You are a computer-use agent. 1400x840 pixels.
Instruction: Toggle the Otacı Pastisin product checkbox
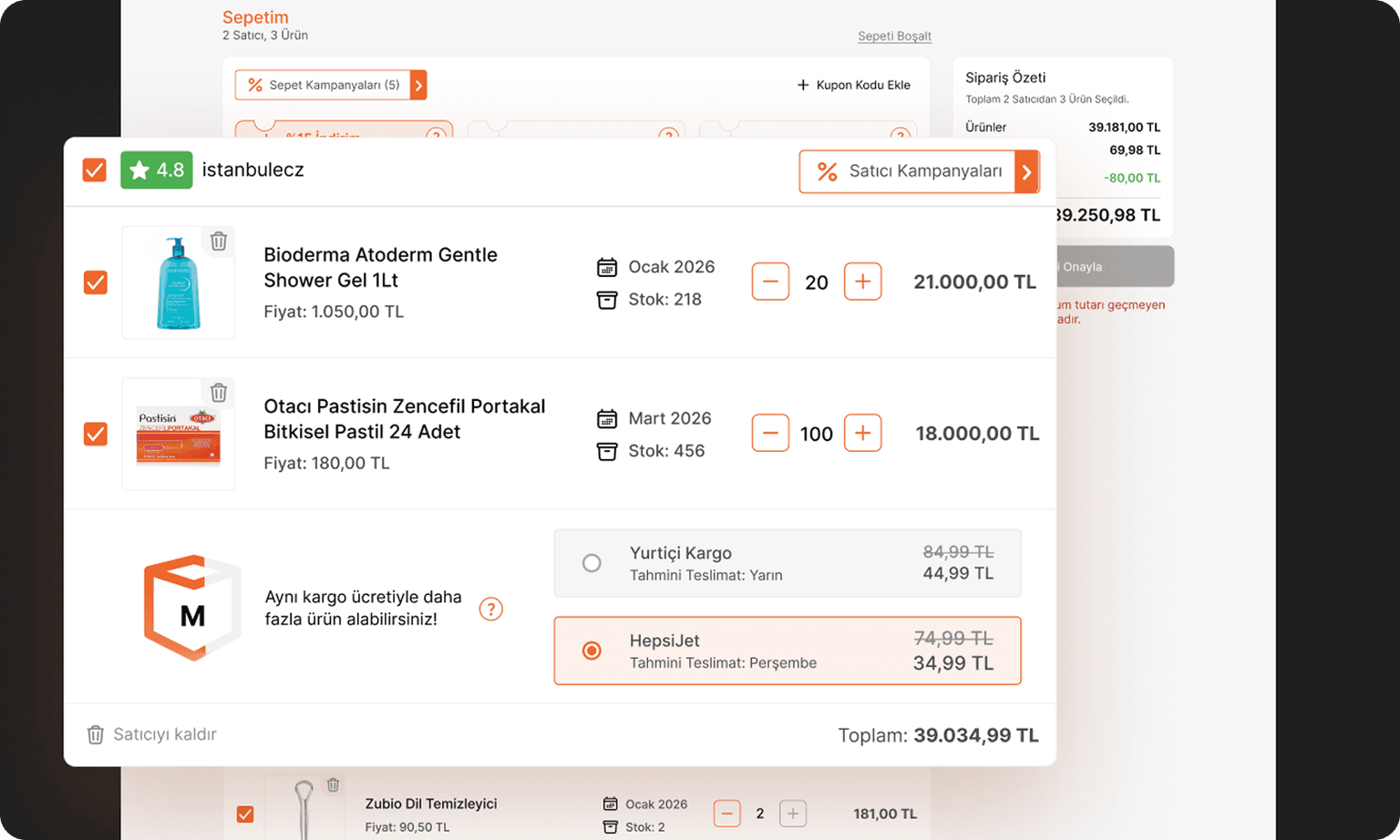click(96, 434)
